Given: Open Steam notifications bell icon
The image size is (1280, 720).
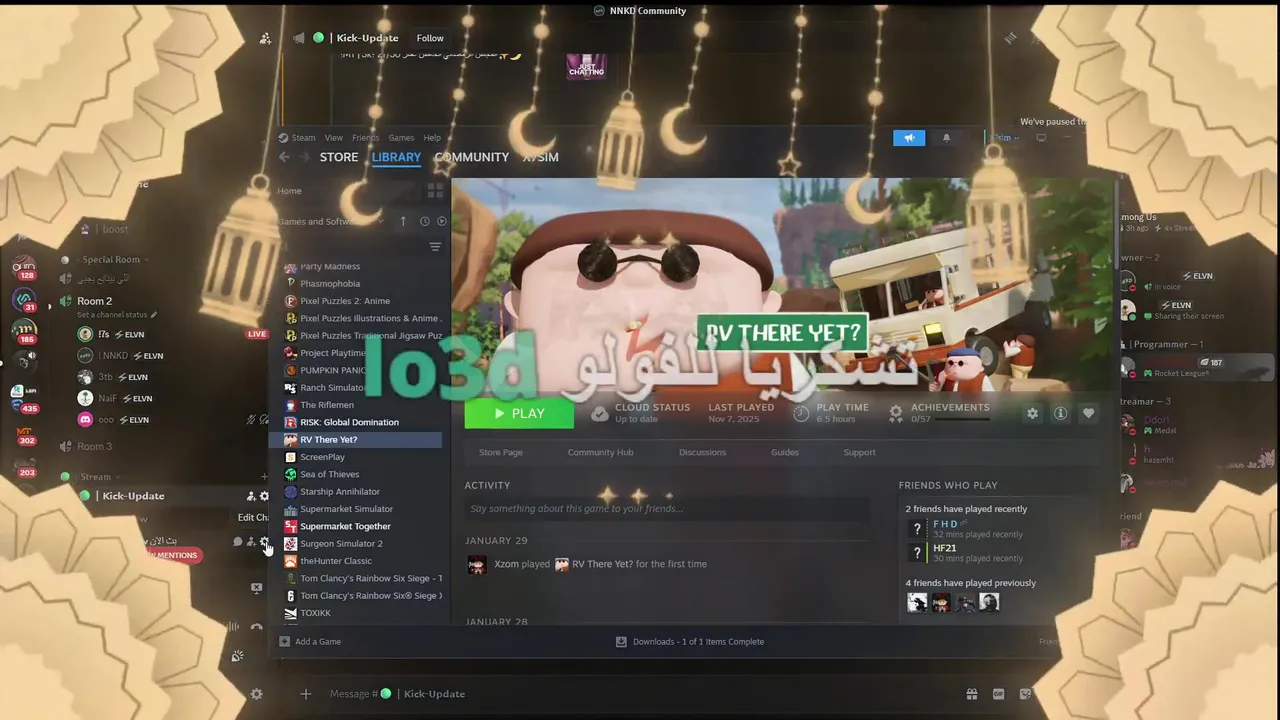Looking at the screenshot, I should [946, 138].
